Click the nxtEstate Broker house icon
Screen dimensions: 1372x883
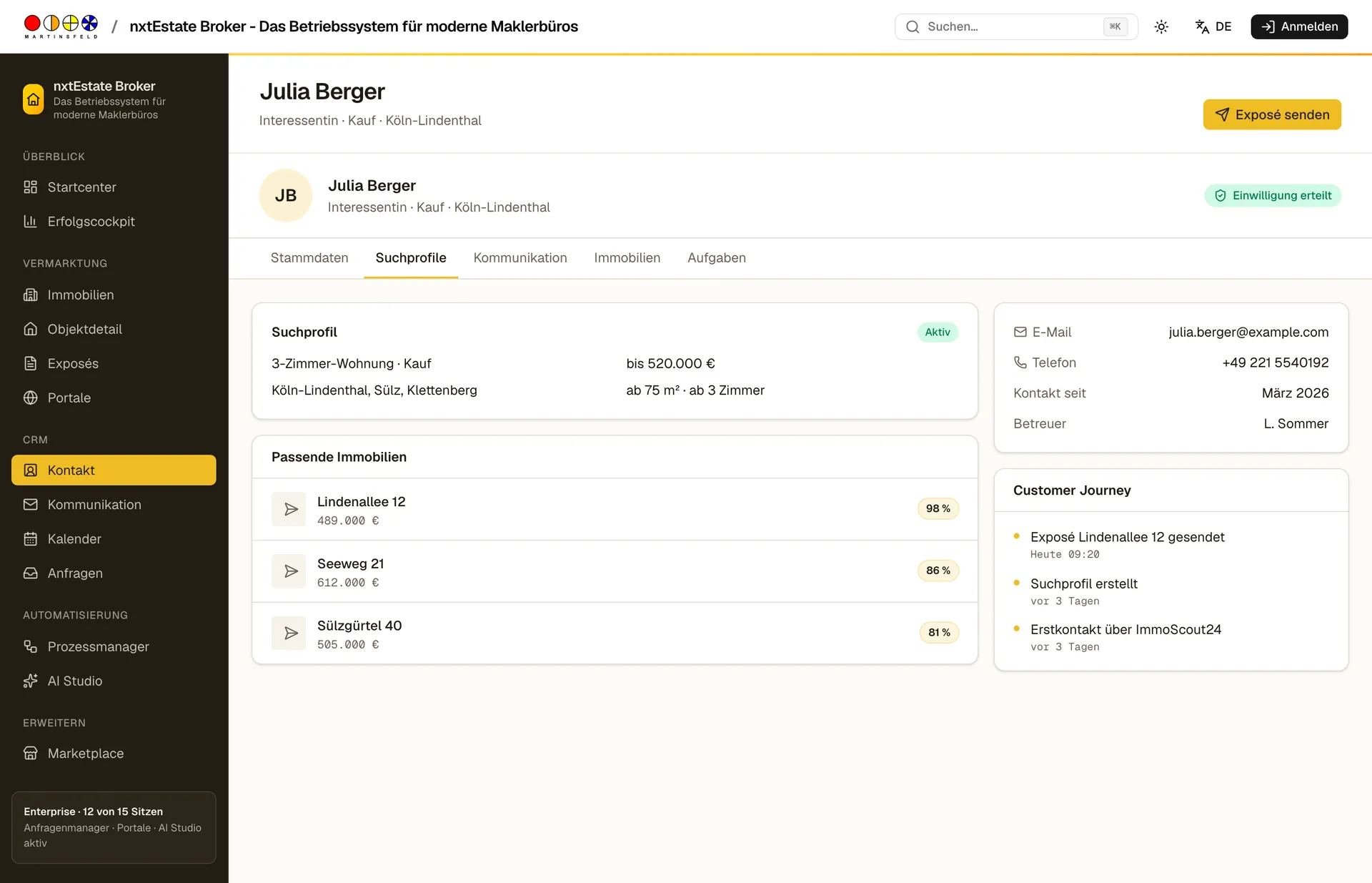[34, 99]
